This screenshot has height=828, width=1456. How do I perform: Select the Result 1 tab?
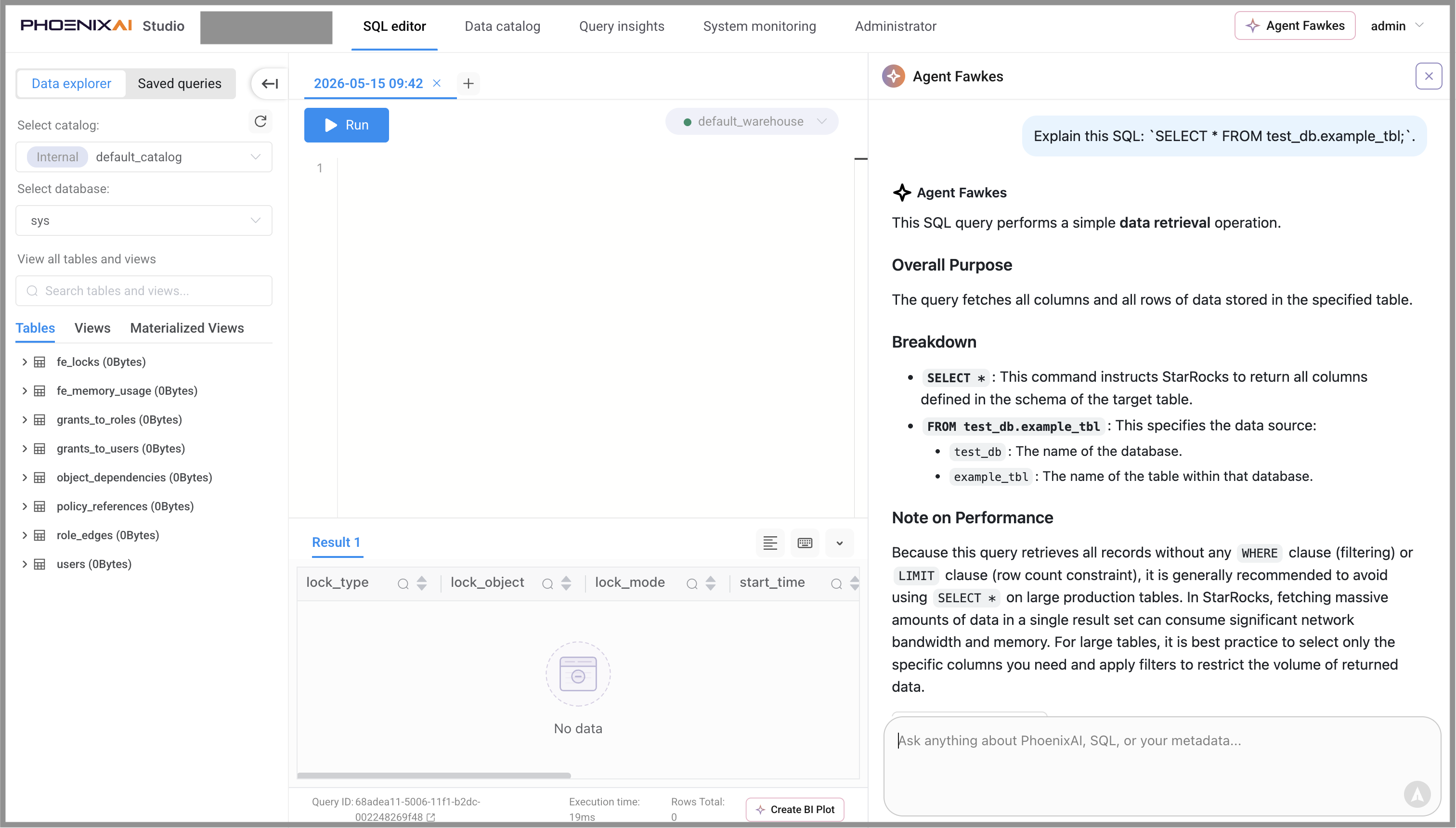coord(336,543)
